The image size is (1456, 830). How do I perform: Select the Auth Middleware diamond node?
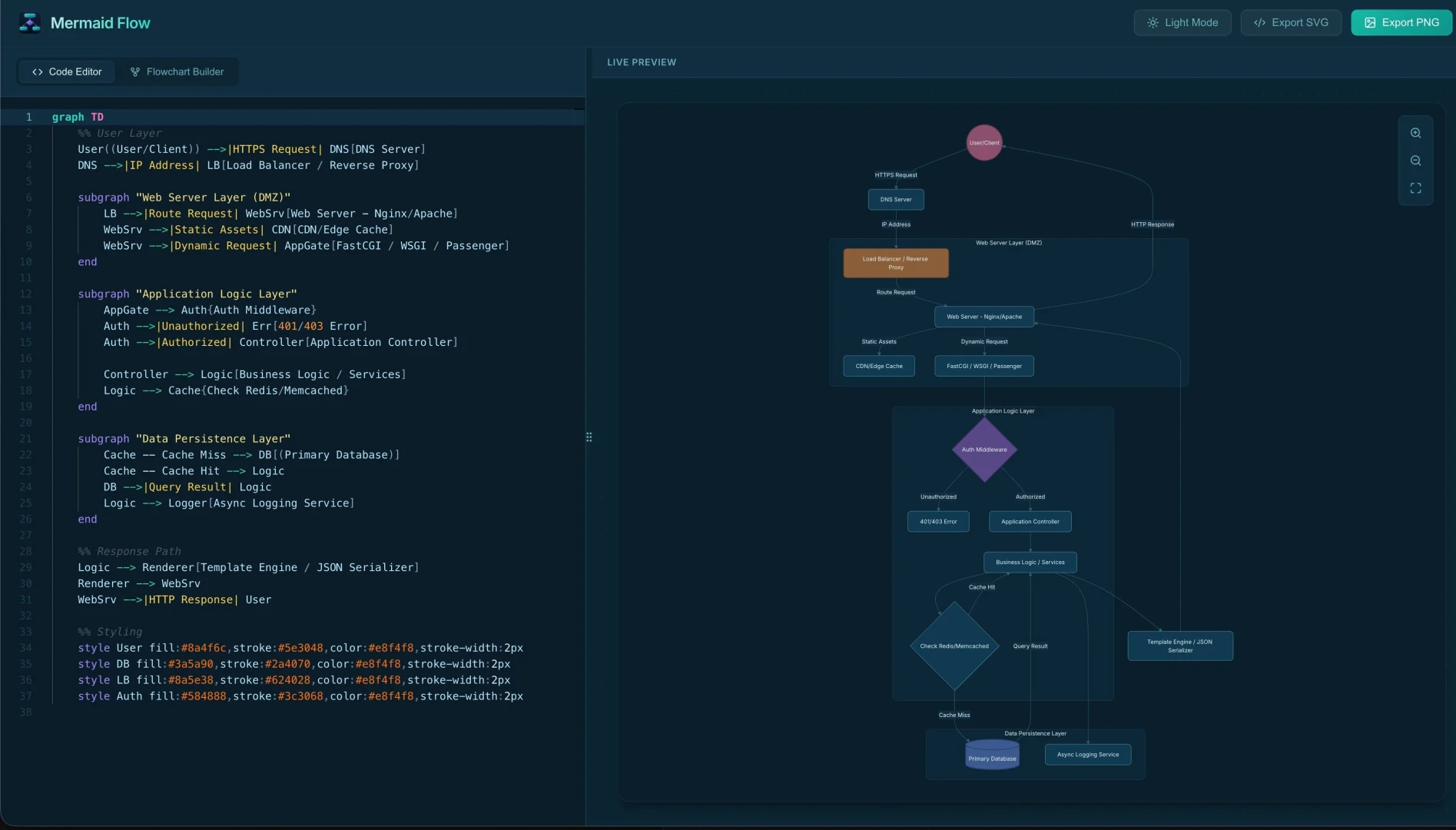[984, 450]
